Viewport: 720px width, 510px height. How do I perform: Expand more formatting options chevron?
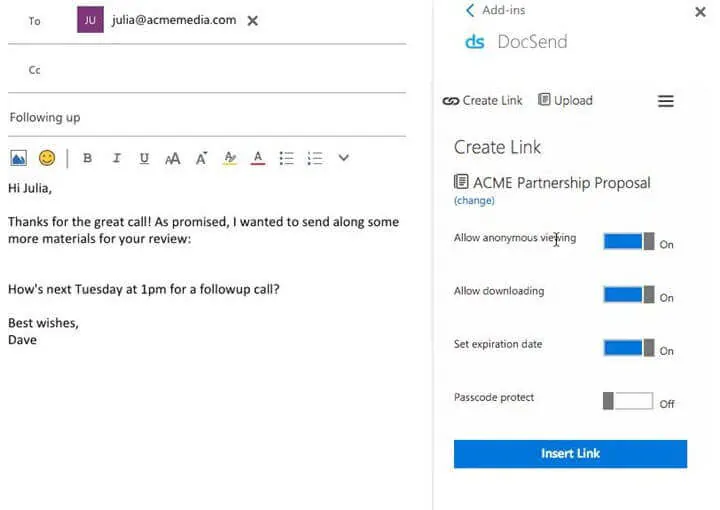tap(343, 158)
